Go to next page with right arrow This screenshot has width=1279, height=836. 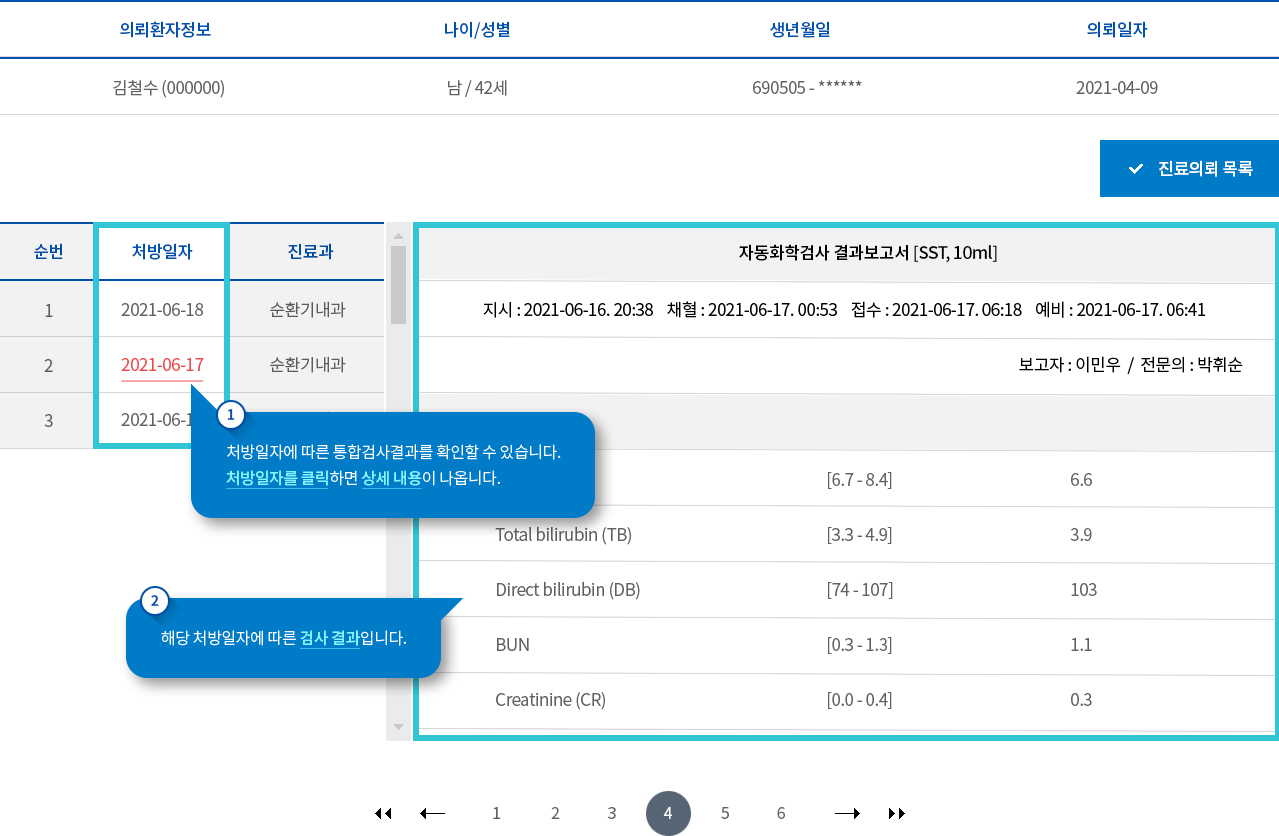point(847,813)
